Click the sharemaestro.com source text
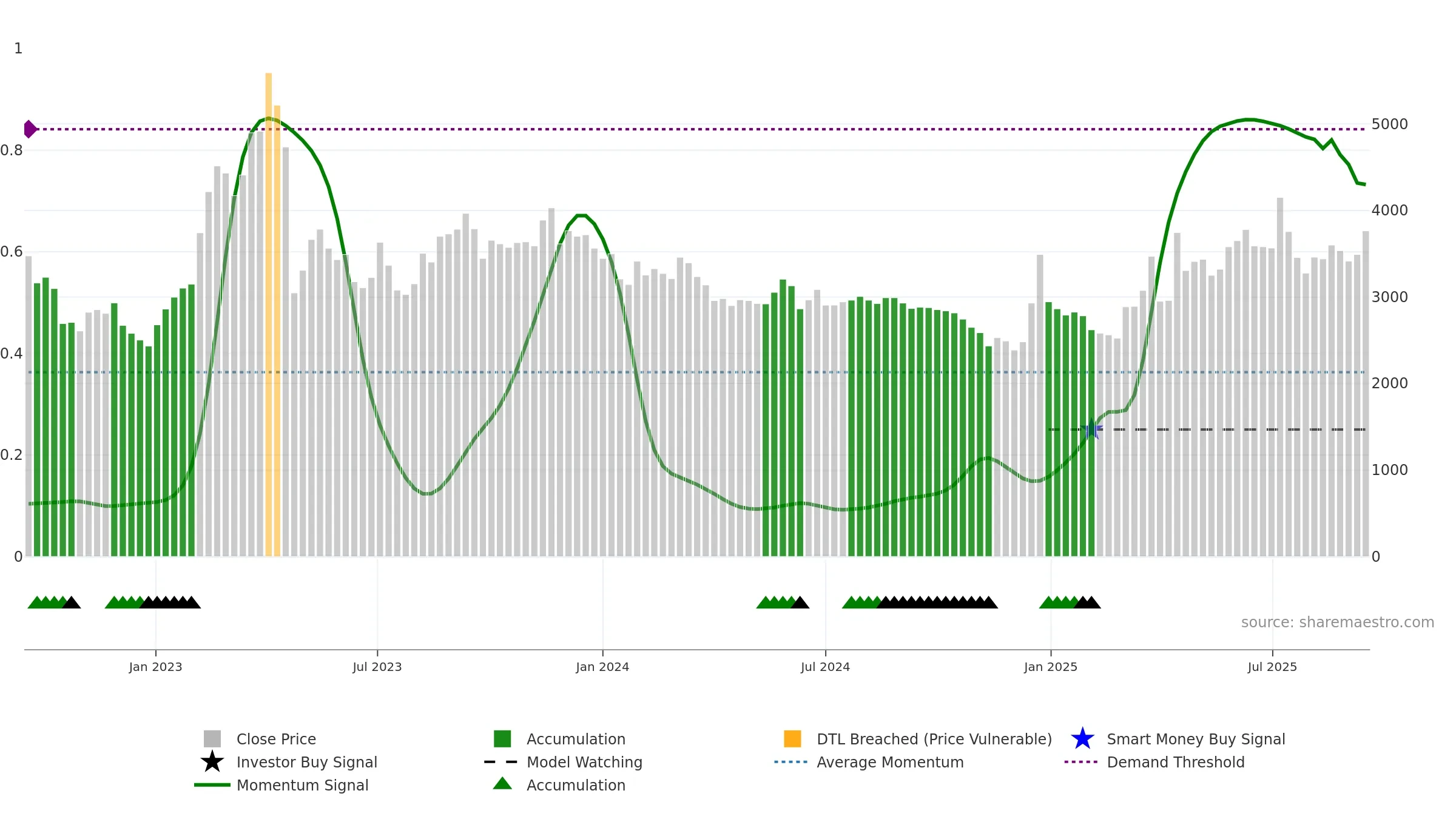This screenshot has width=1456, height=819. pyautogui.click(x=1338, y=622)
